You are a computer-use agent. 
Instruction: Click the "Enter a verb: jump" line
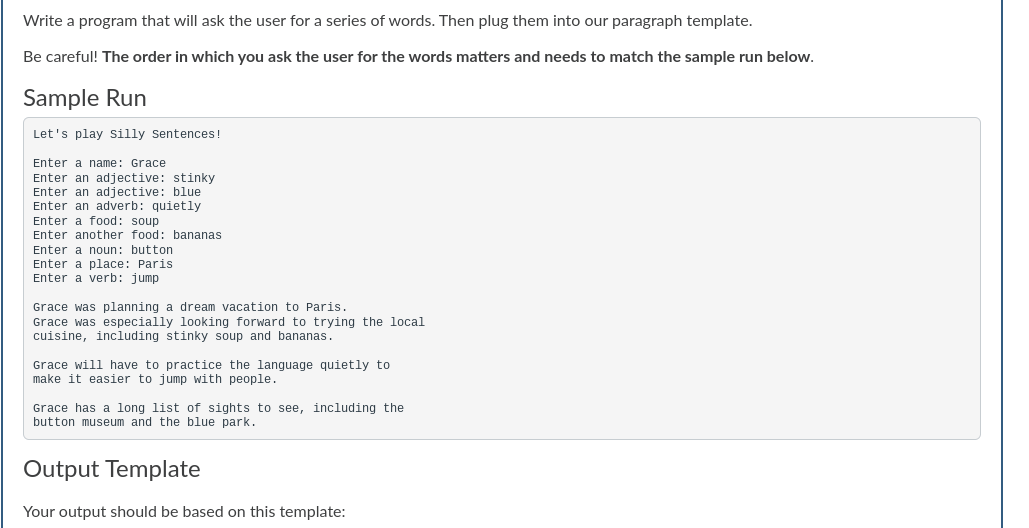coord(96,278)
